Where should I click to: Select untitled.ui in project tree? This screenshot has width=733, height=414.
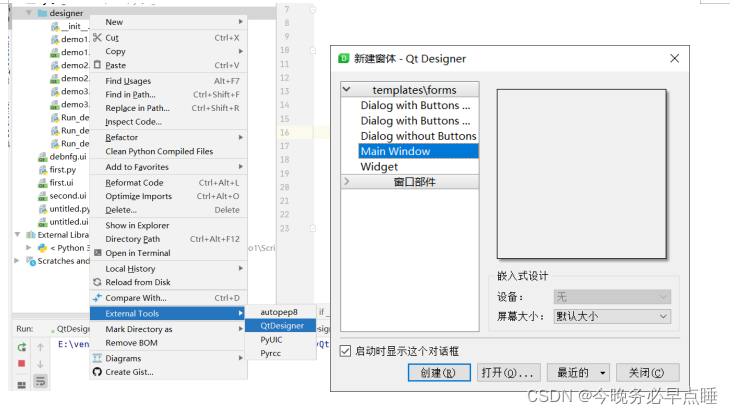[69, 222]
